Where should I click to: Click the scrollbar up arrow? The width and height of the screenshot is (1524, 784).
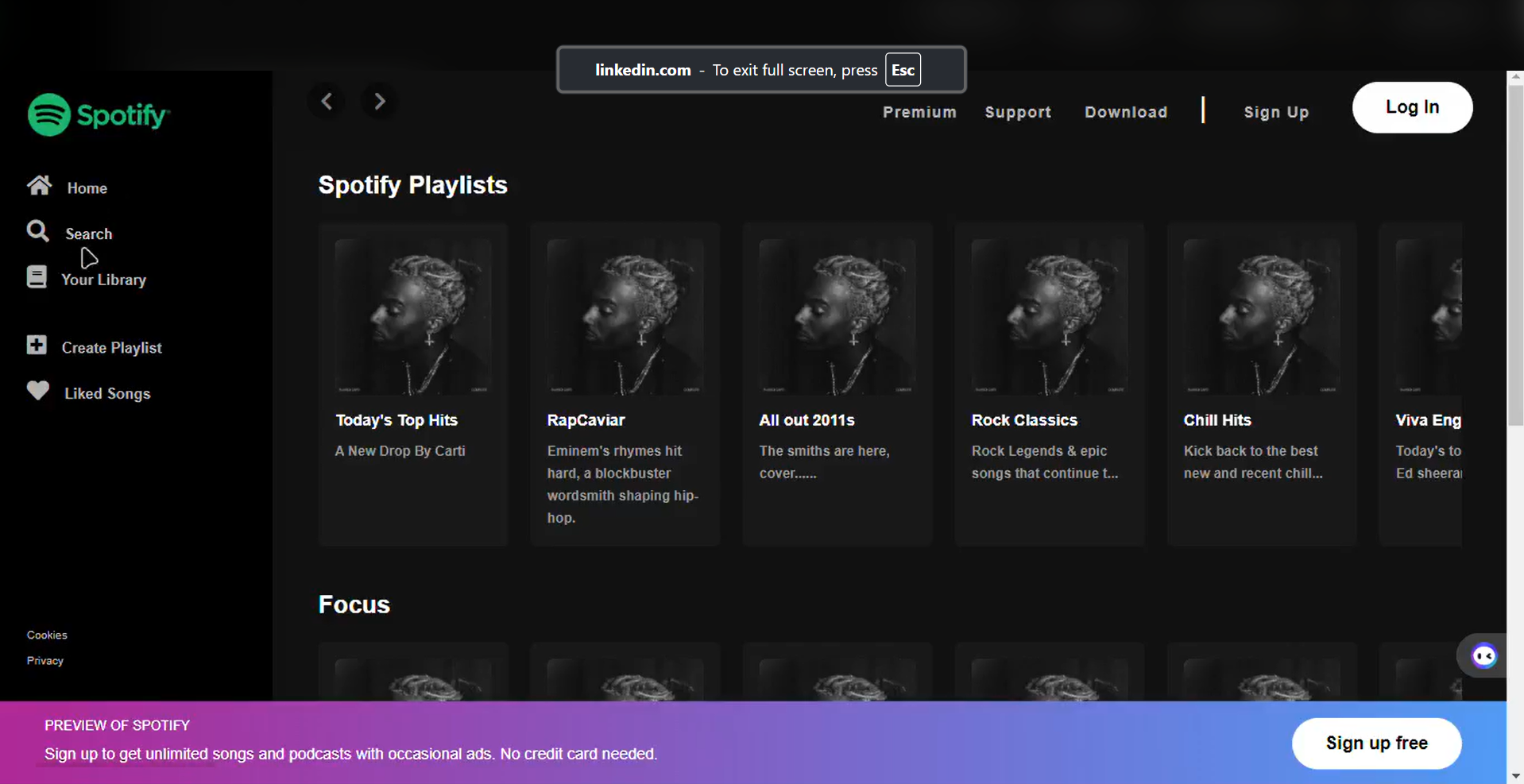click(x=1515, y=77)
